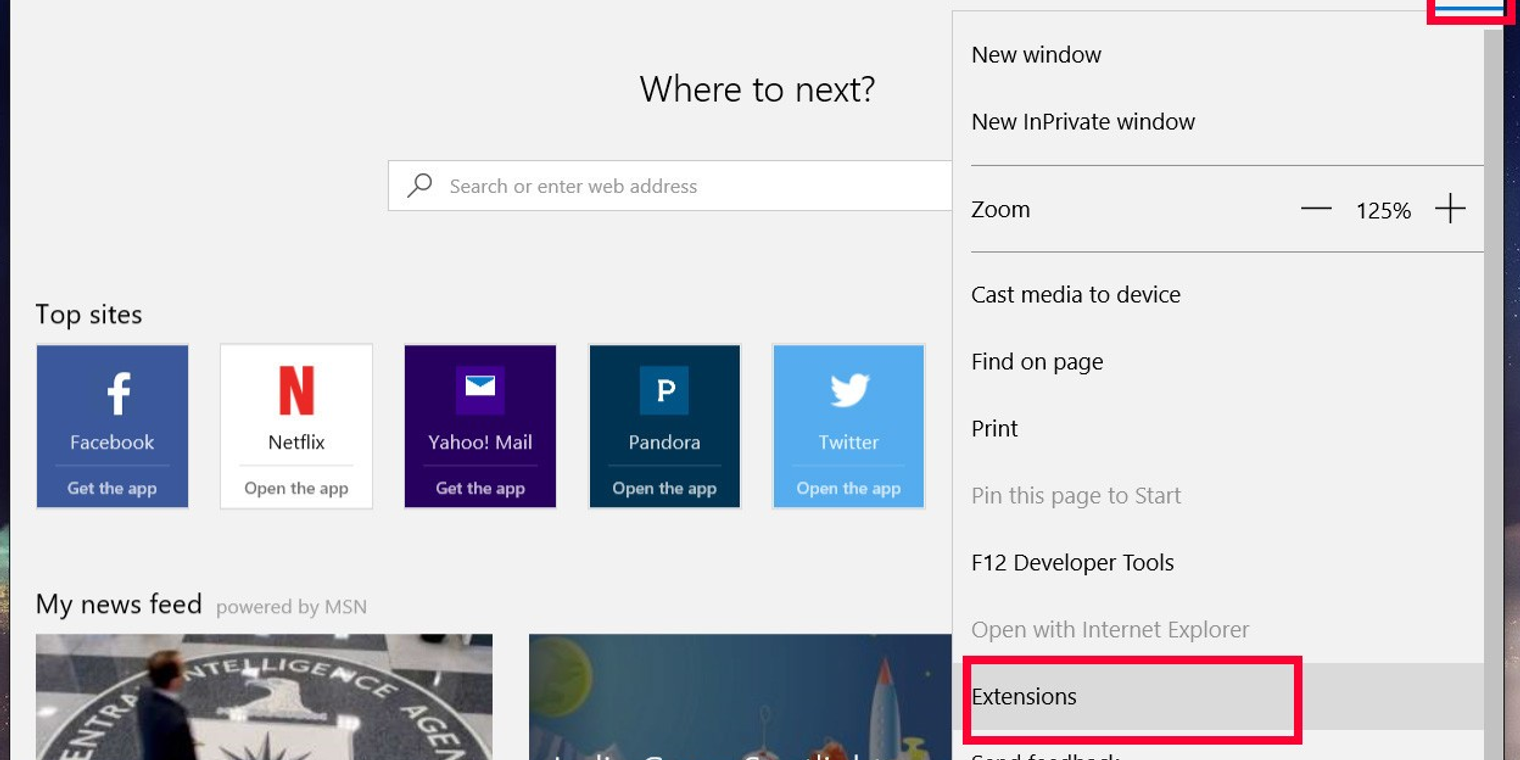Open the Facebook top site tile
This screenshot has width=1520, height=760.
pos(112,426)
